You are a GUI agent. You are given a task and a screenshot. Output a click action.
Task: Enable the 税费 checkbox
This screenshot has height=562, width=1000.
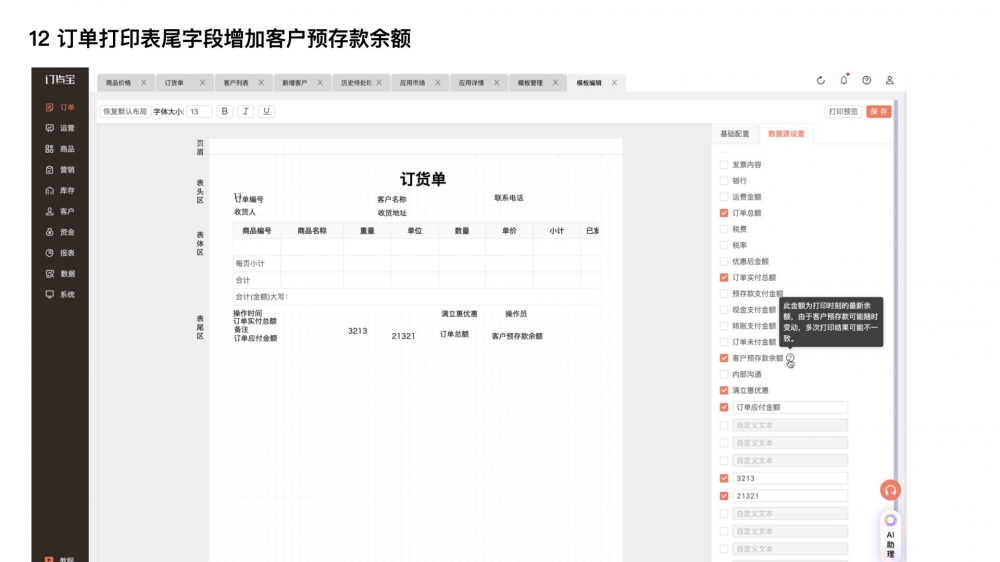724,229
